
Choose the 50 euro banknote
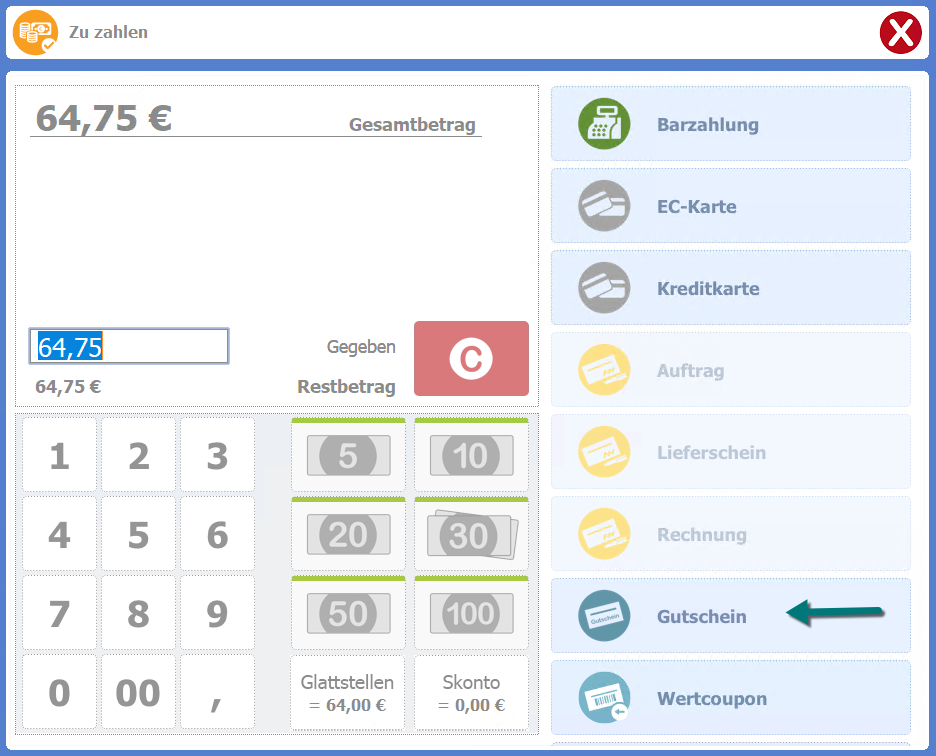pyautogui.click(x=348, y=613)
